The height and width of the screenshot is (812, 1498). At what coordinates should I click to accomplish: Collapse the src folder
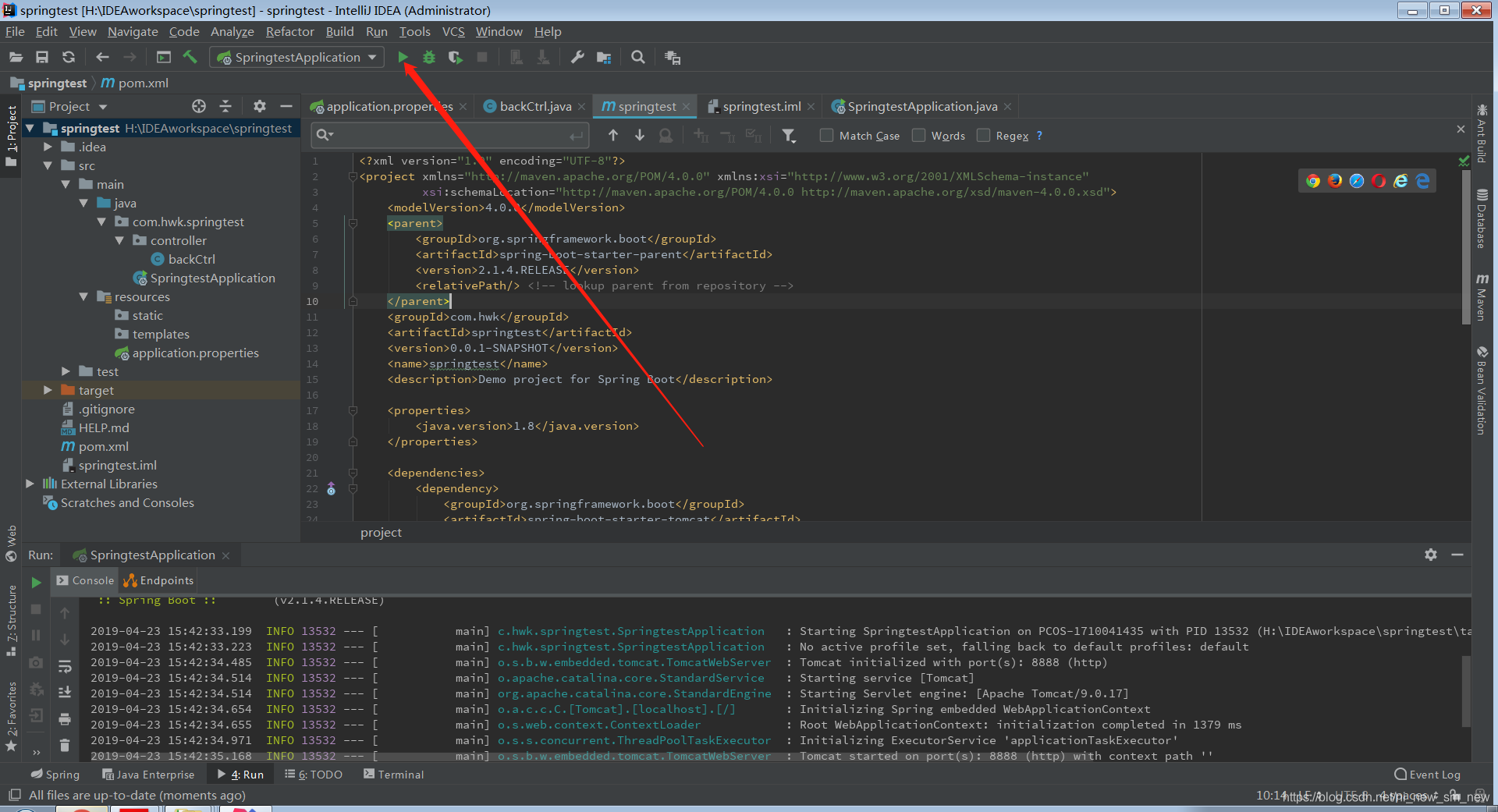48,165
